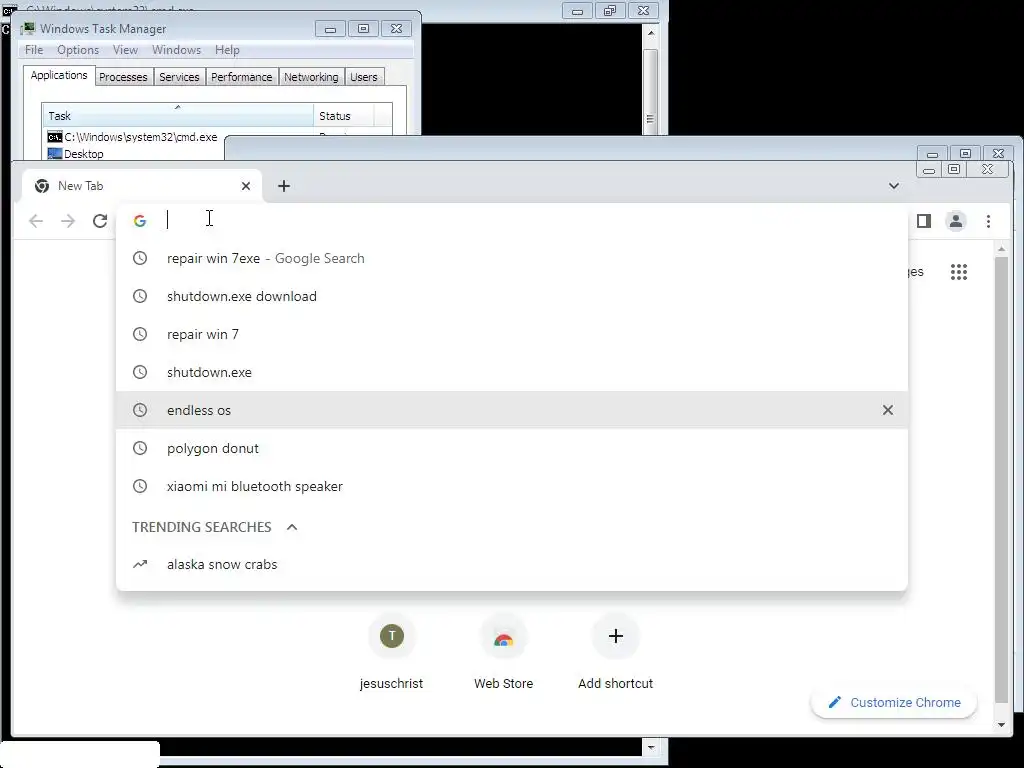Click the Chrome page scroll down arrow
The width and height of the screenshot is (1024, 768).
click(1001, 724)
